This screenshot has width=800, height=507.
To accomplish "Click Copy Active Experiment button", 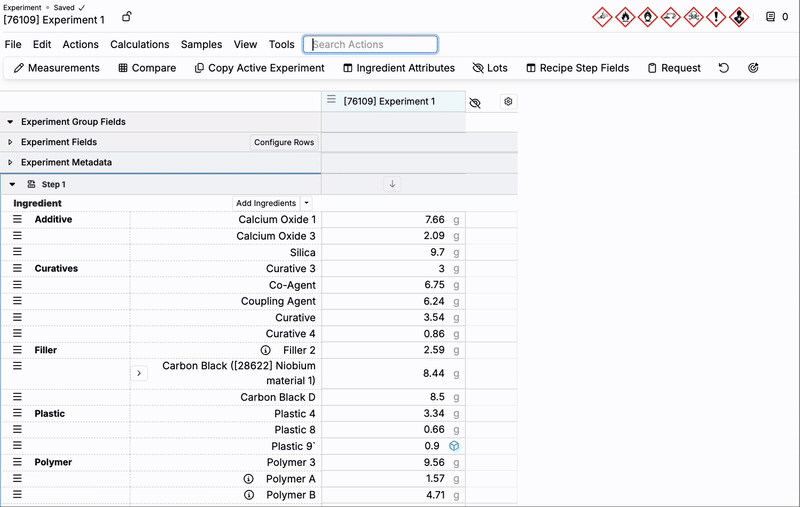I will (x=259, y=68).
